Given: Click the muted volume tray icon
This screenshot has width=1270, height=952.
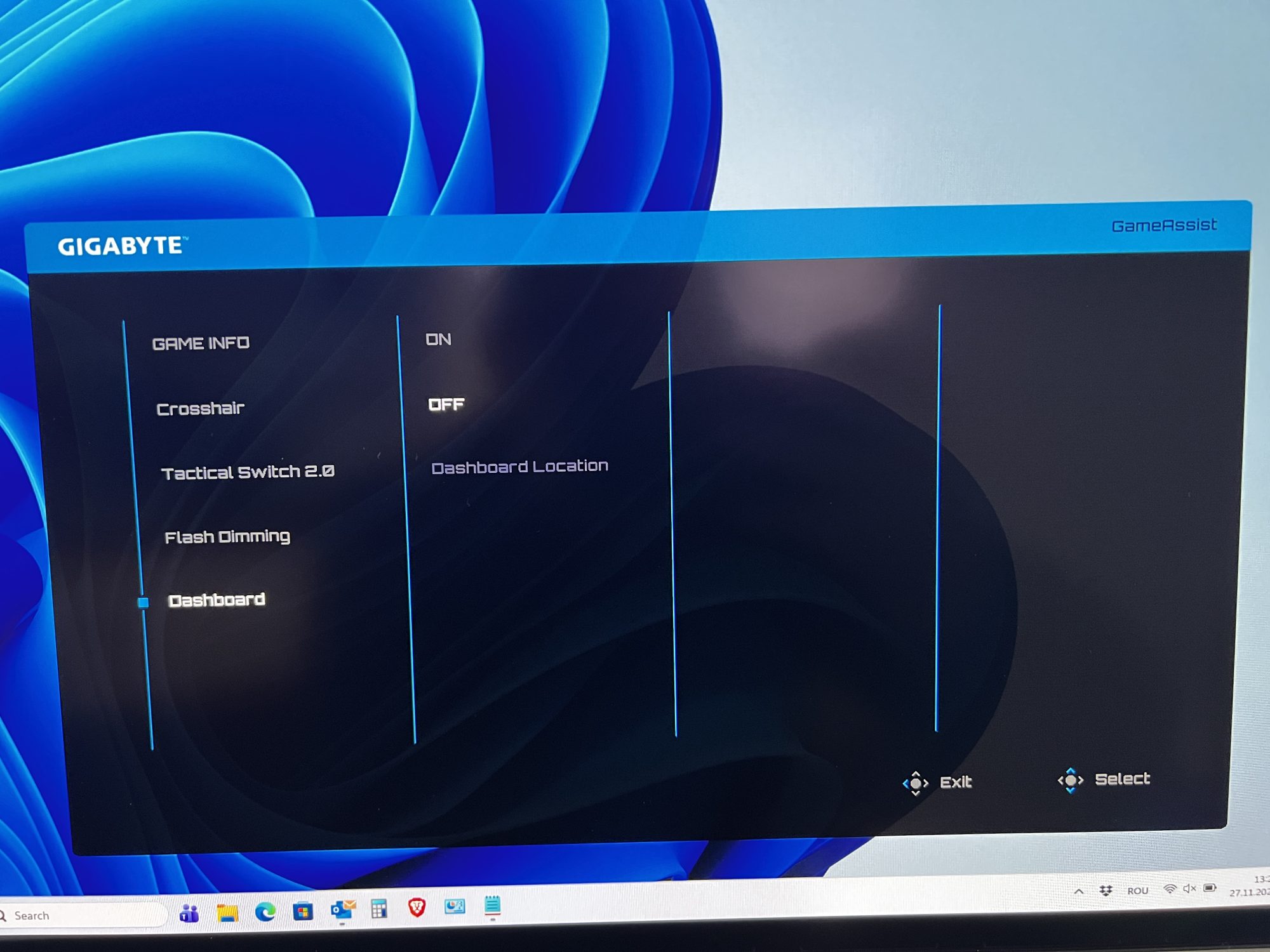Looking at the screenshot, I should [x=1189, y=889].
